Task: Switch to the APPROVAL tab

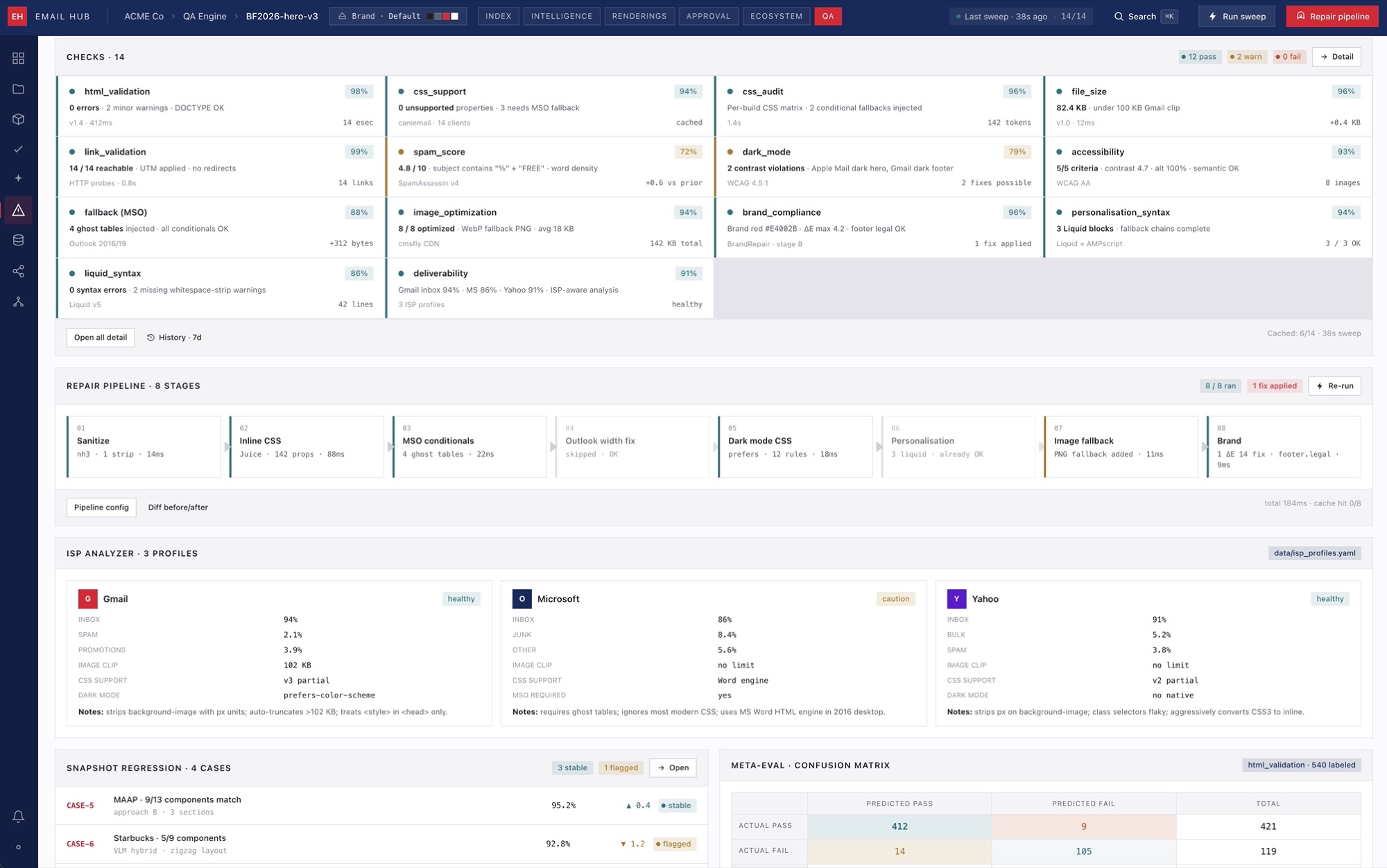Action: click(x=708, y=16)
